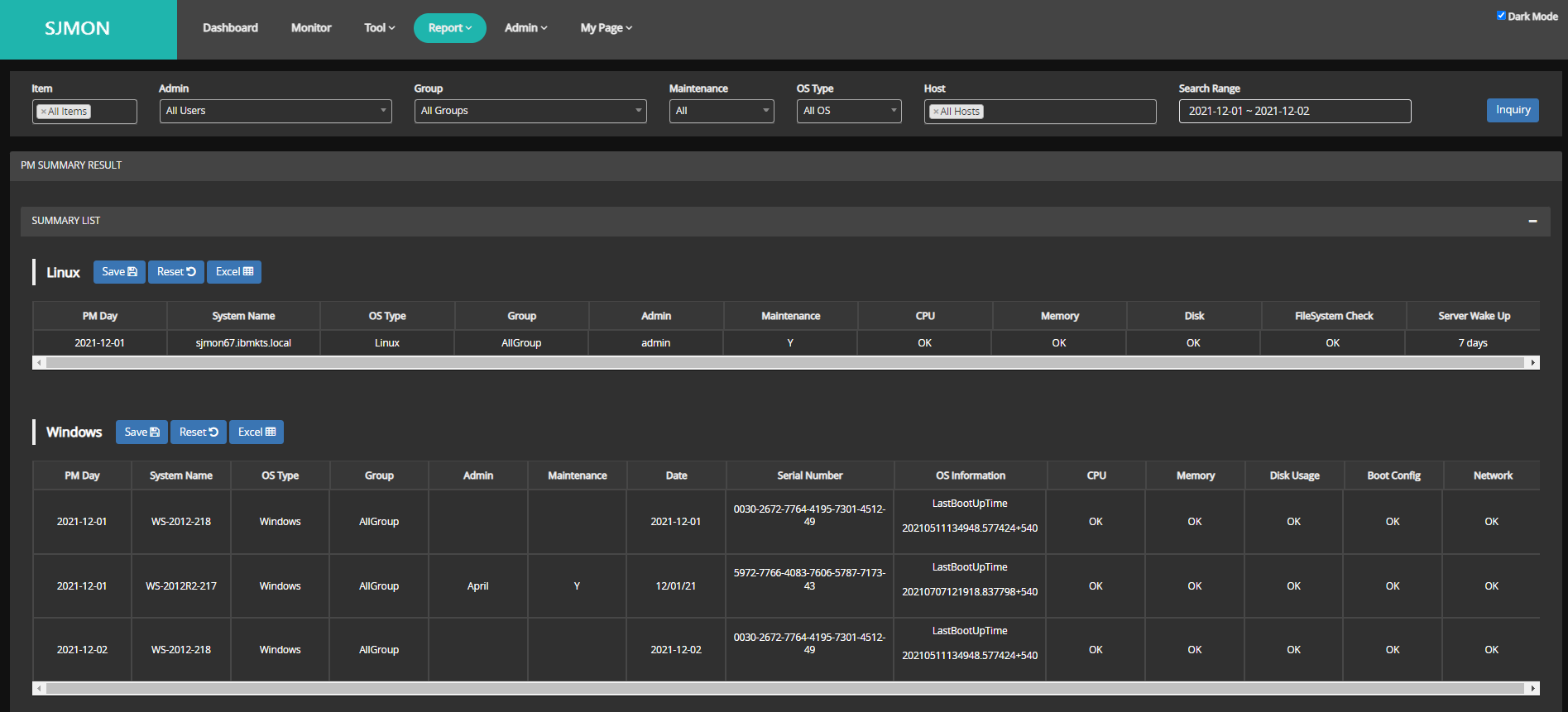The width and height of the screenshot is (1568, 712).
Task: Open the Maintenance filter dropdown
Action: 722,111
